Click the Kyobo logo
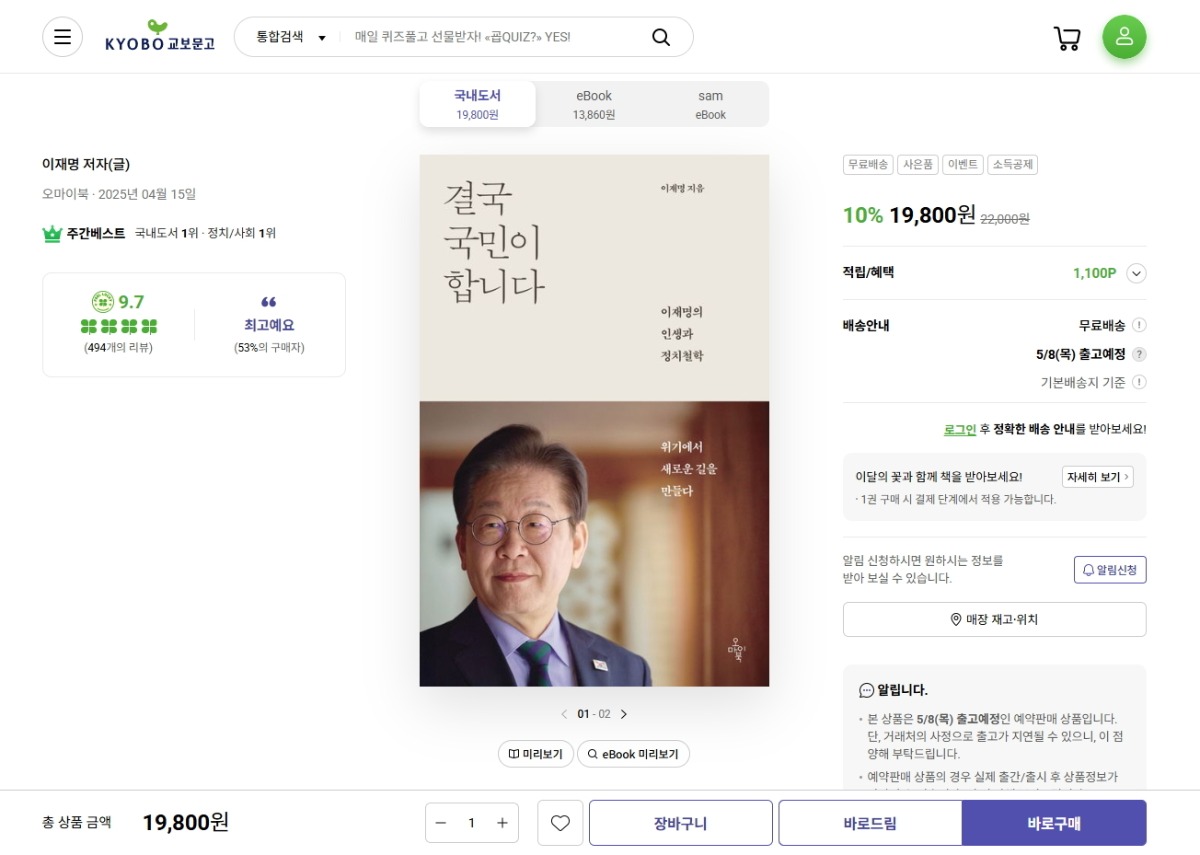This screenshot has width=1200, height=855. pos(160,37)
